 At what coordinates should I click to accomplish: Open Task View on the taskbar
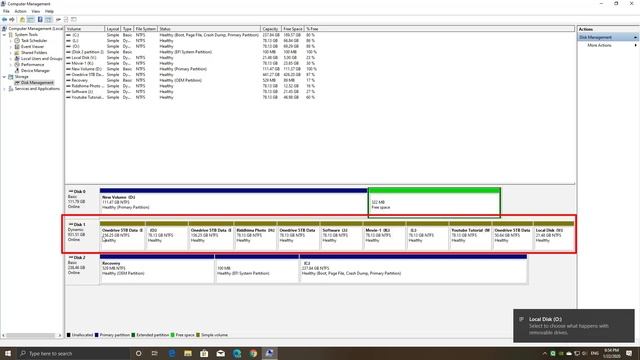(155, 353)
